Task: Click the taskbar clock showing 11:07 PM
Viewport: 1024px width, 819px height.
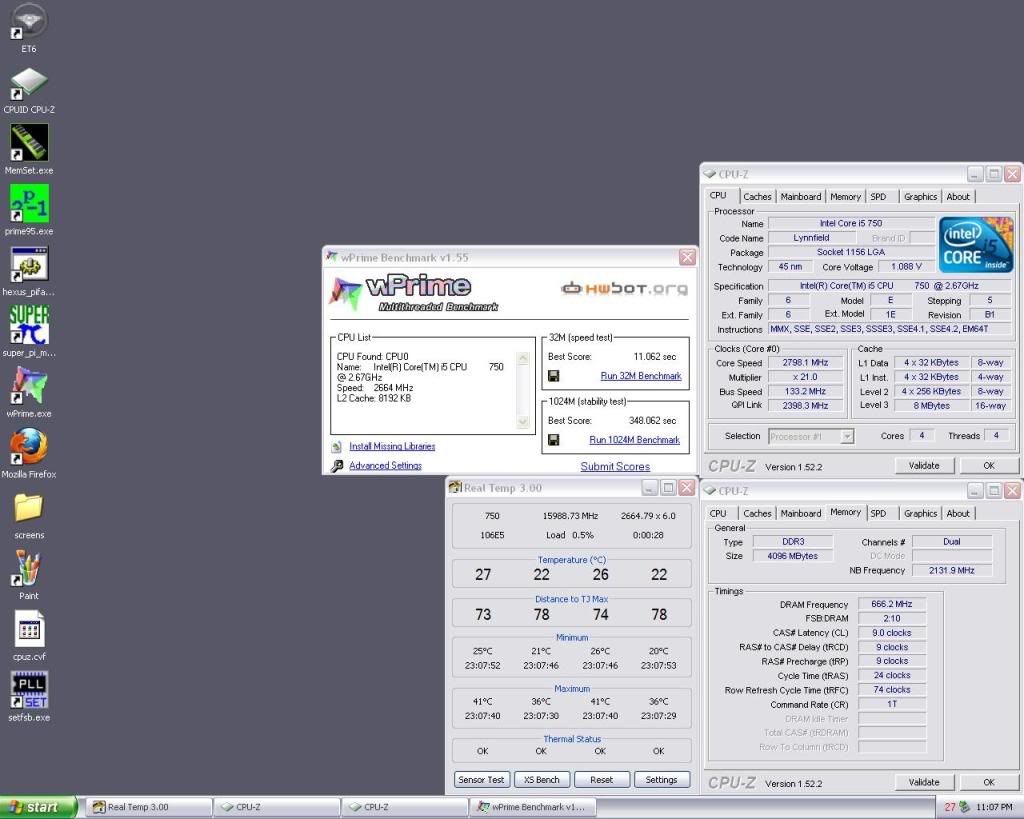Action: tap(994, 807)
